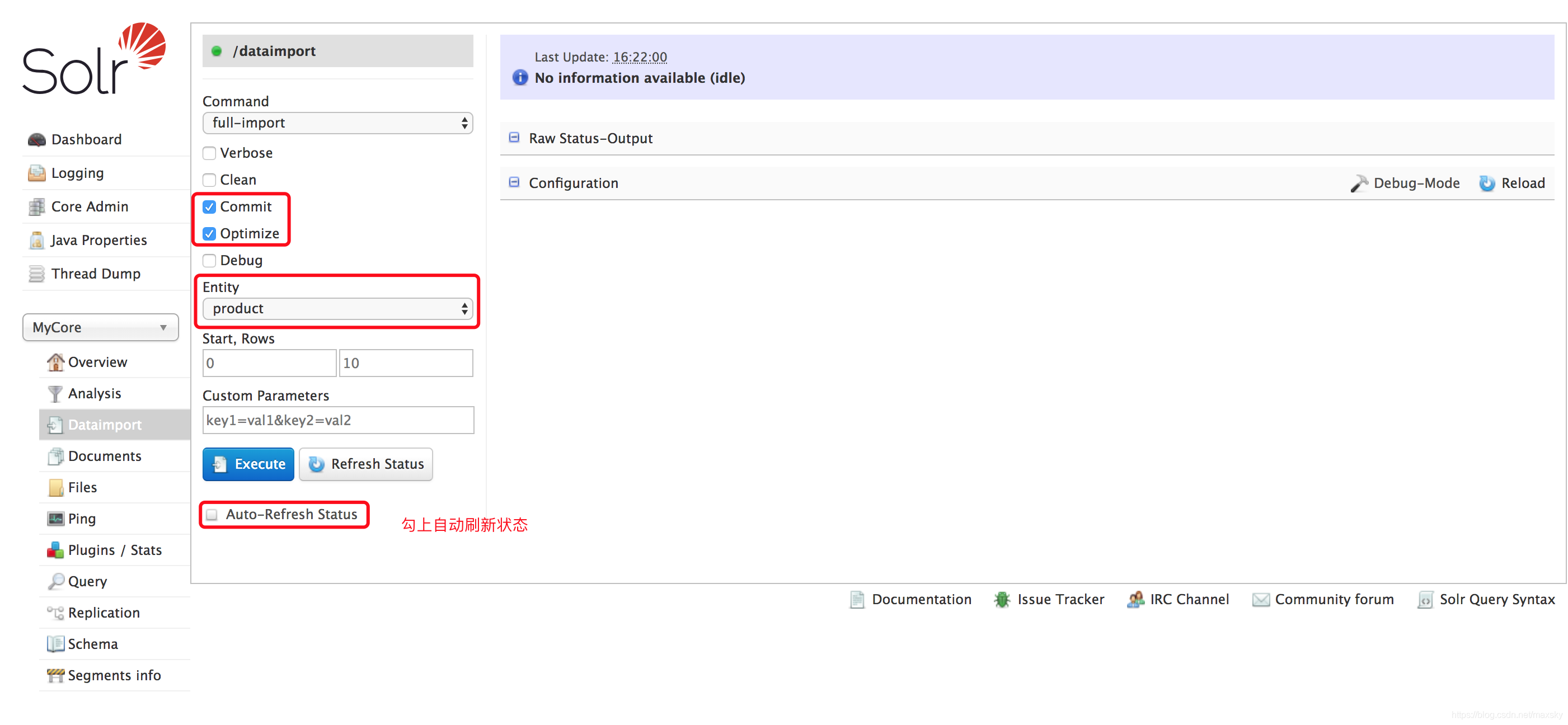Click the Reload configuration link
1568x725 pixels.
tap(1523, 183)
